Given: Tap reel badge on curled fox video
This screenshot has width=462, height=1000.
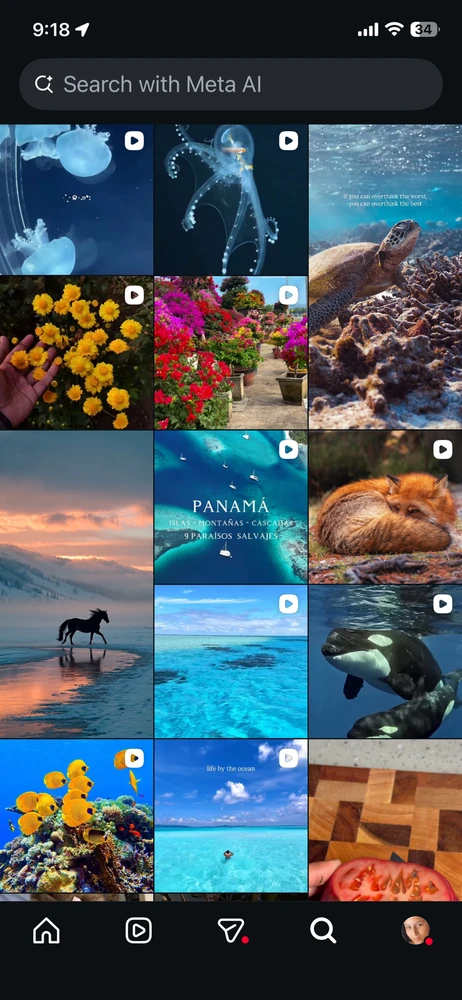Looking at the screenshot, I should click(x=443, y=450).
